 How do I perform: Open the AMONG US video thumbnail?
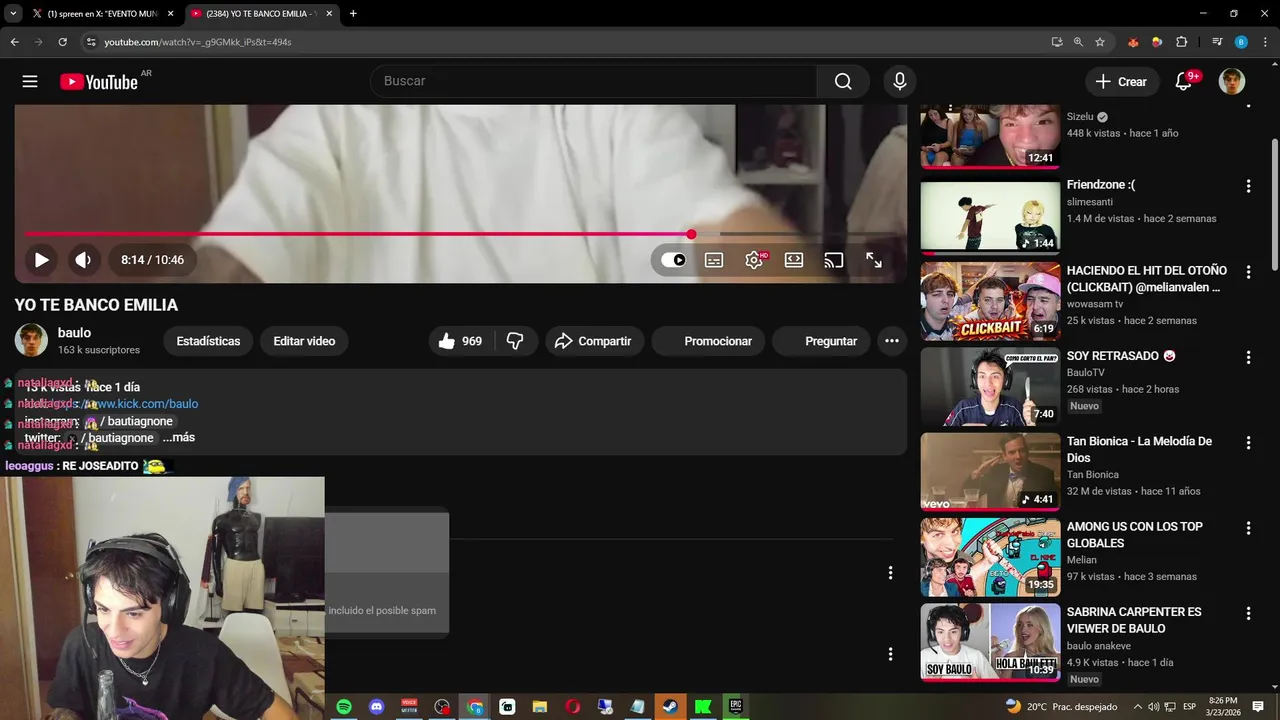point(990,557)
